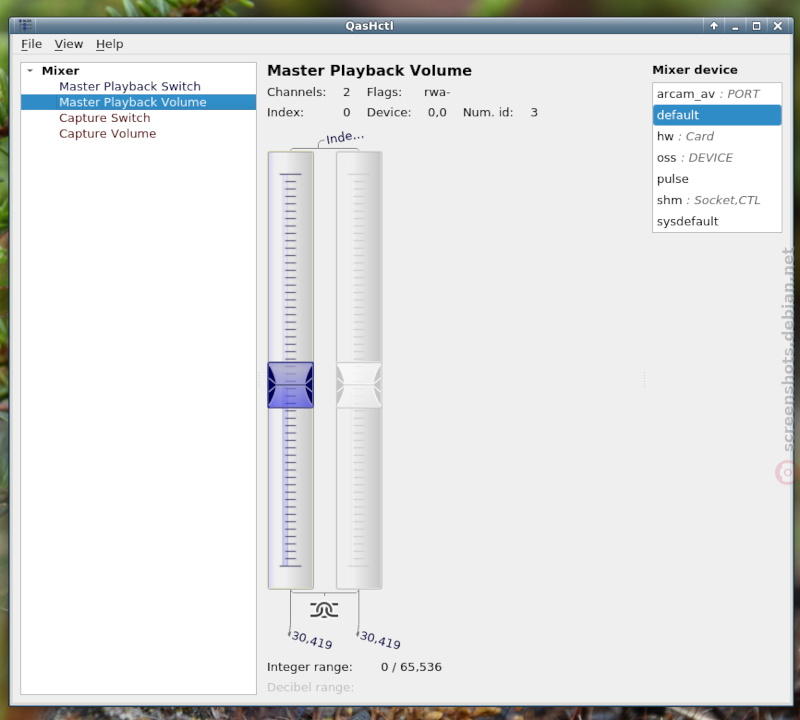
Task: Minimize the QasHctl window
Action: click(x=735, y=26)
